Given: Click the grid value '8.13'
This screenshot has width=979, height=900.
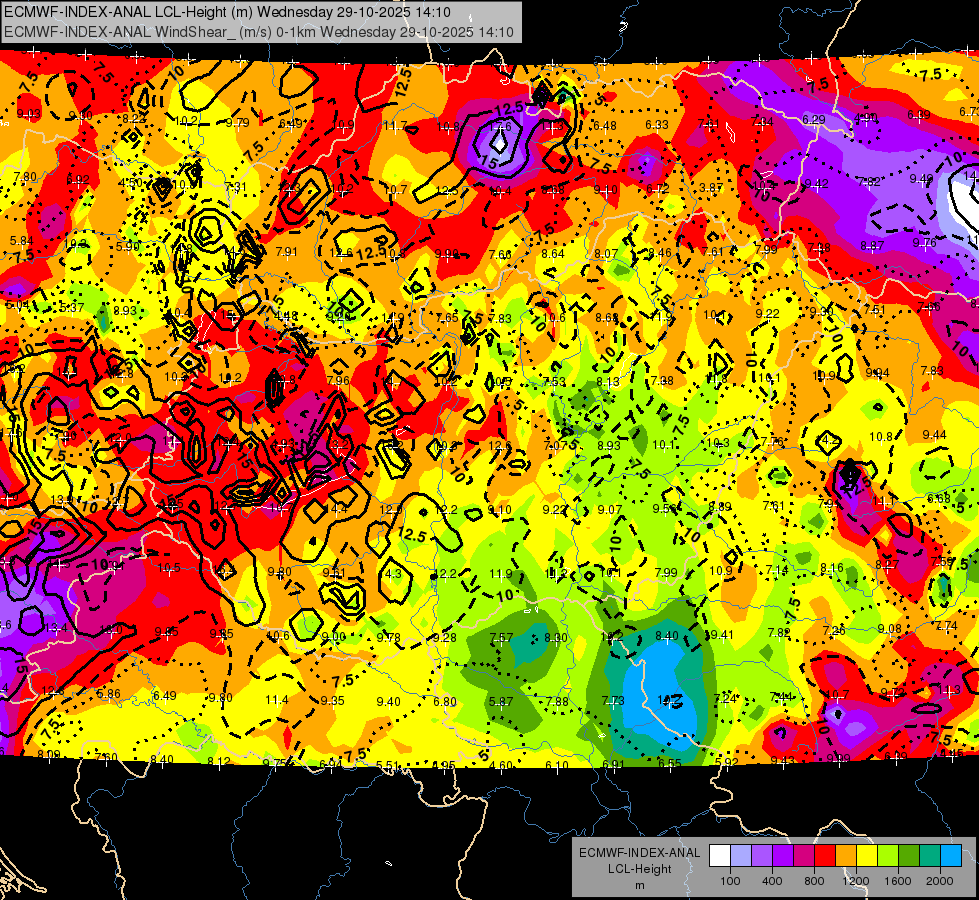Looking at the screenshot, I should pos(608,382).
